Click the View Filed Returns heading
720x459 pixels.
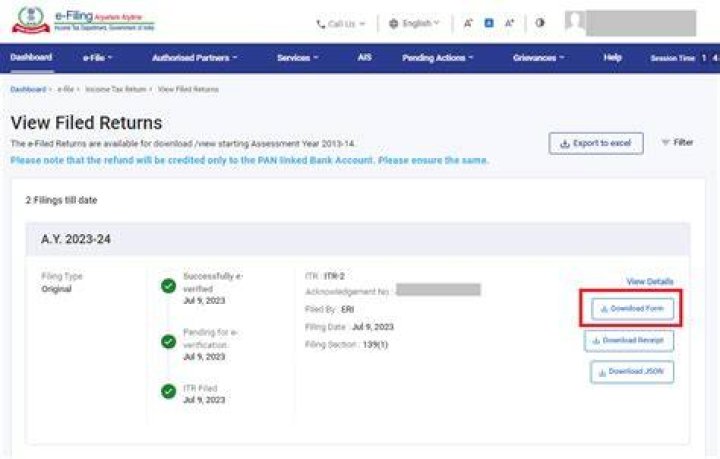click(x=86, y=123)
